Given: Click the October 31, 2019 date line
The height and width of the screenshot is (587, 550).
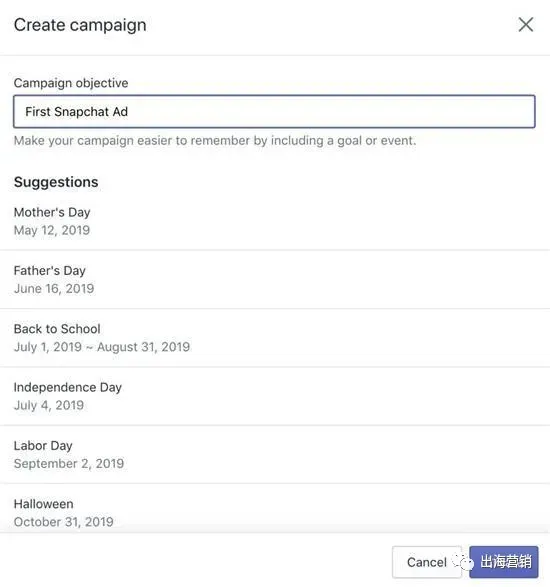Looking at the screenshot, I should click(x=64, y=522).
